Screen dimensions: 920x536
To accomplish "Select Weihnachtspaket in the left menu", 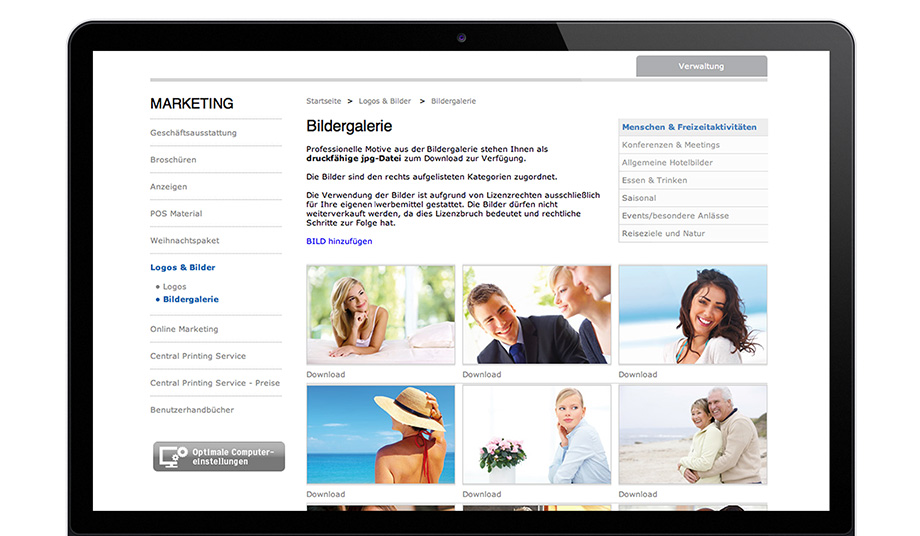I will 184,241.
